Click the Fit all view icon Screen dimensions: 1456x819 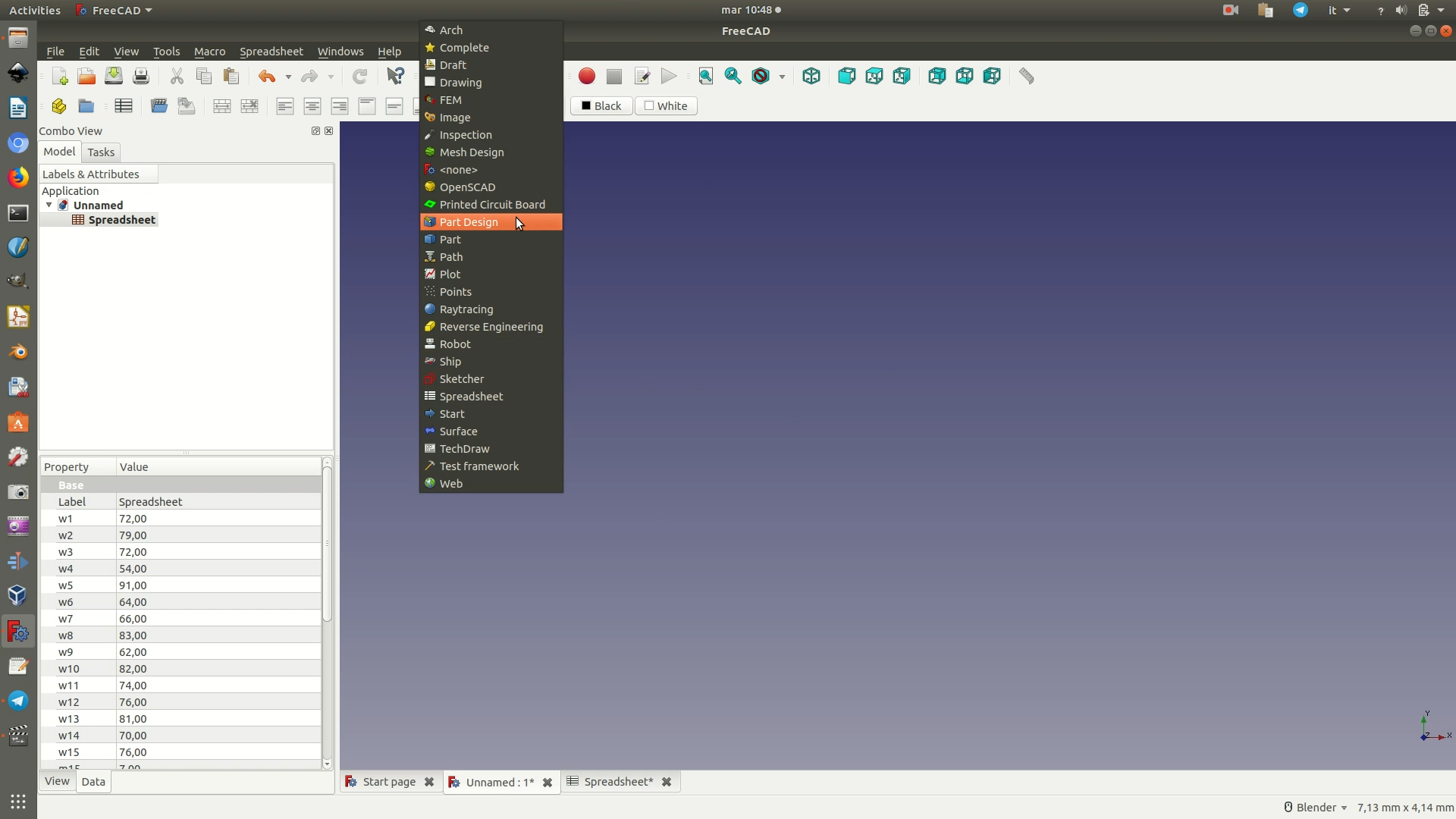pos(706,76)
